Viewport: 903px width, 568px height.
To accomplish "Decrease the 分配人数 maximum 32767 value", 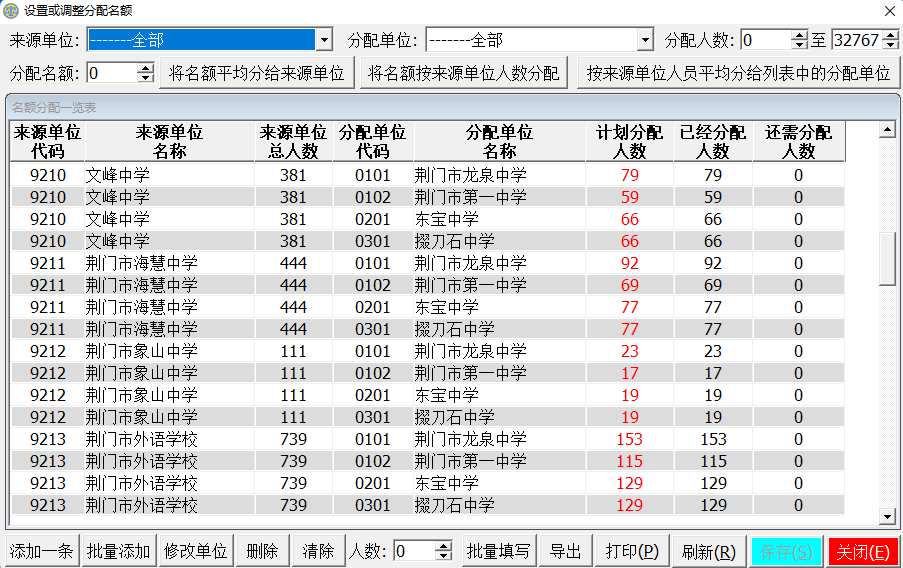I will [890, 46].
